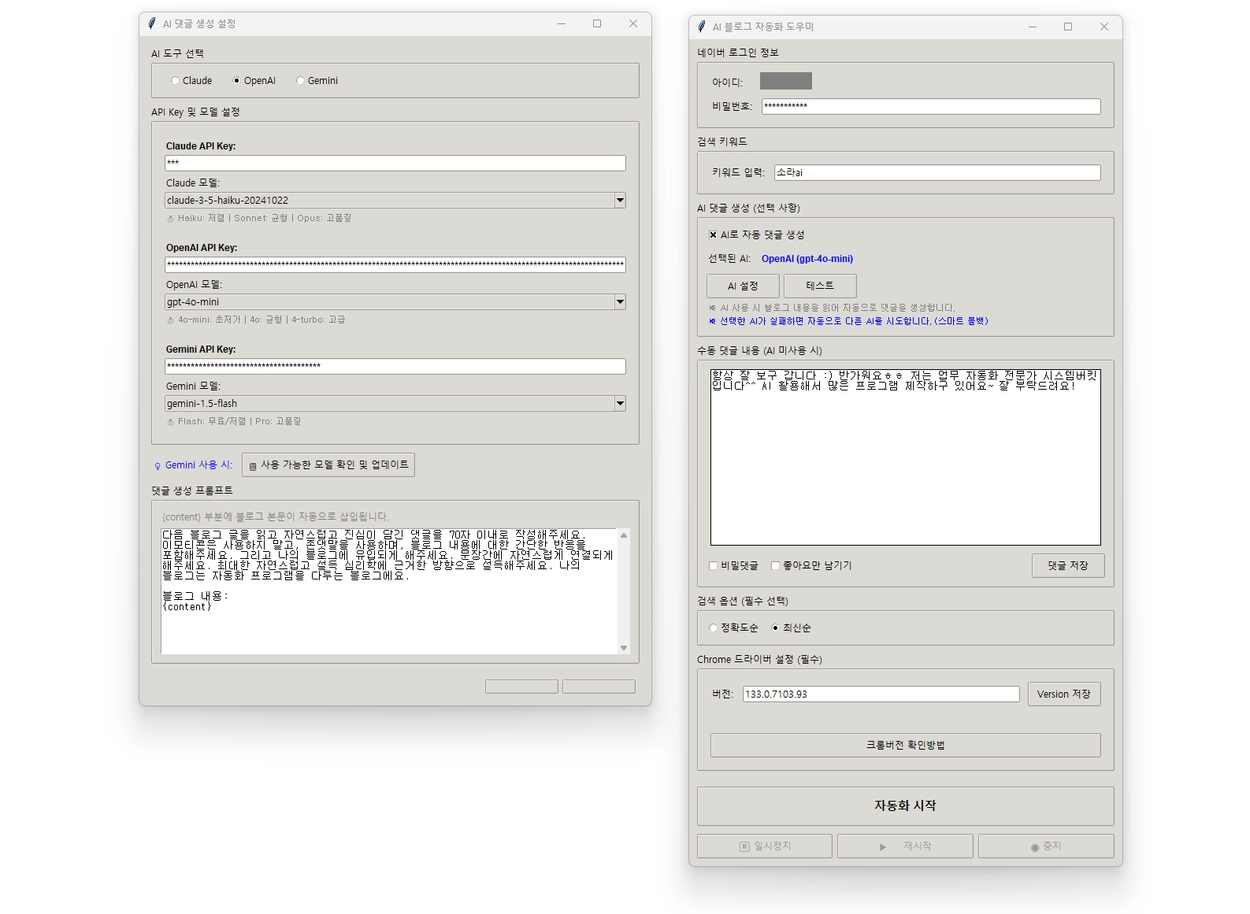Open the Chrome version check guide button
1250x914 pixels.
[x=904, y=745]
